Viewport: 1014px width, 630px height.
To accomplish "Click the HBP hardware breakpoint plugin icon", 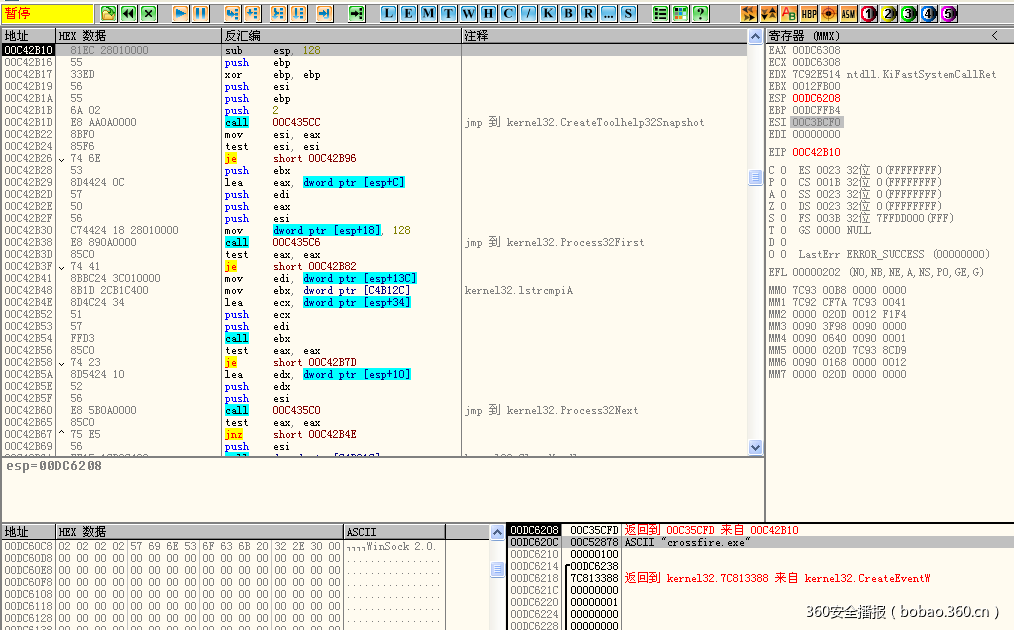I will click(809, 13).
